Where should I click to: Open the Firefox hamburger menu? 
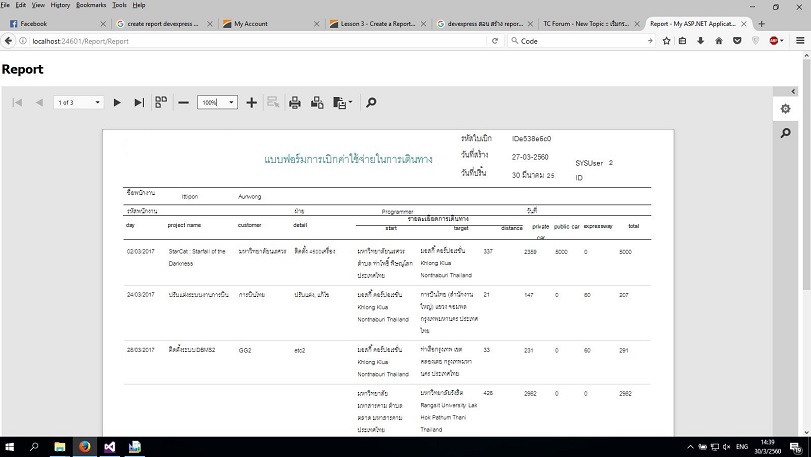click(800, 41)
